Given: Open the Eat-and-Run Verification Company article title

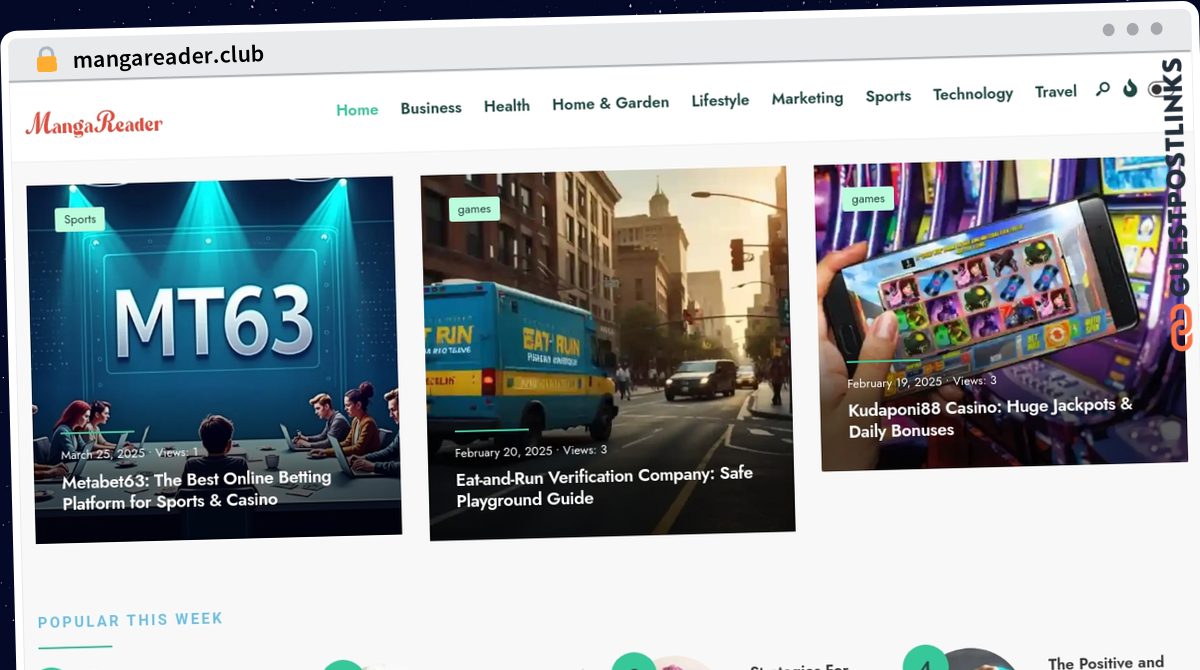Looking at the screenshot, I should 604,486.
